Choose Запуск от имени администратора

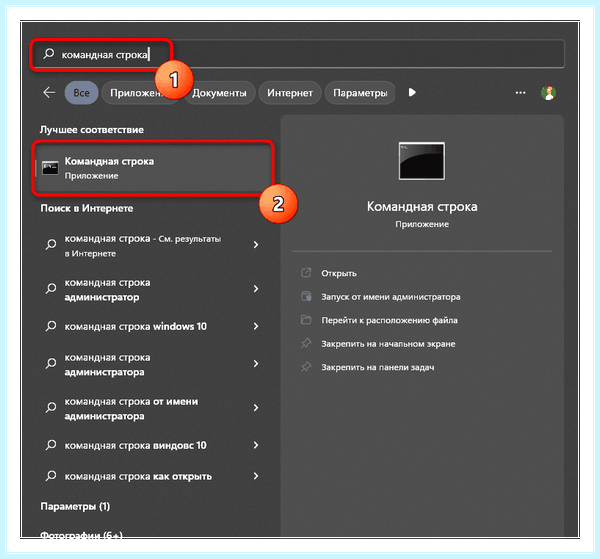pyautogui.click(x=391, y=297)
